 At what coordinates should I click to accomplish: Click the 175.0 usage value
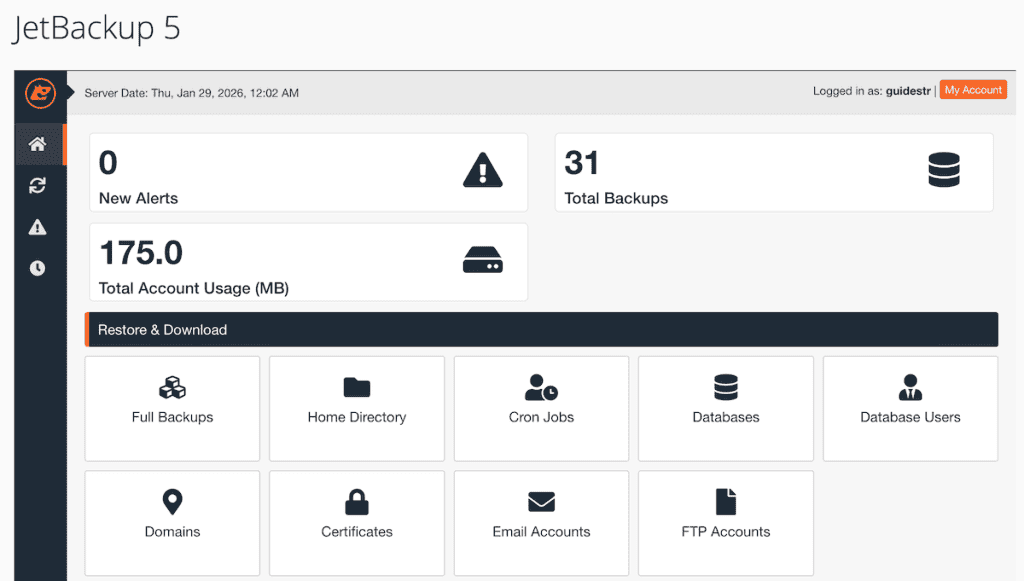coord(141,253)
